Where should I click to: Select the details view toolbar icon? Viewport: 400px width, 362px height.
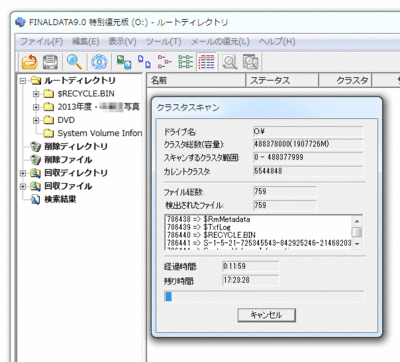(x=206, y=62)
